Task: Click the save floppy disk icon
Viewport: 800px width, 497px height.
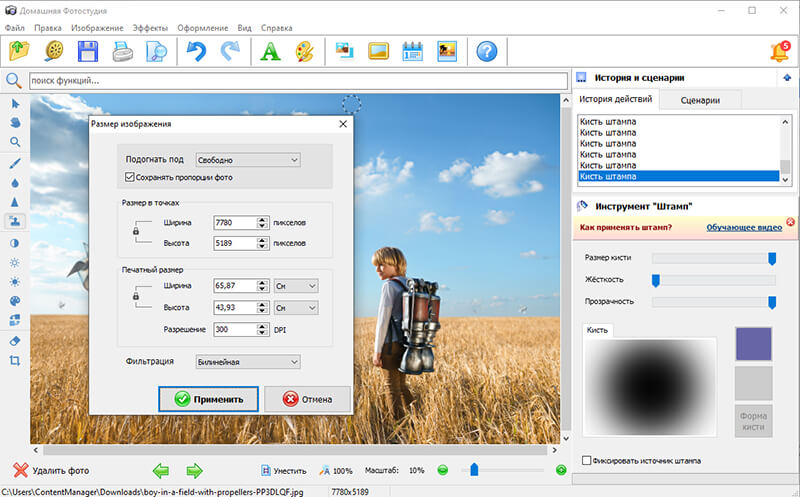Action: click(x=88, y=51)
